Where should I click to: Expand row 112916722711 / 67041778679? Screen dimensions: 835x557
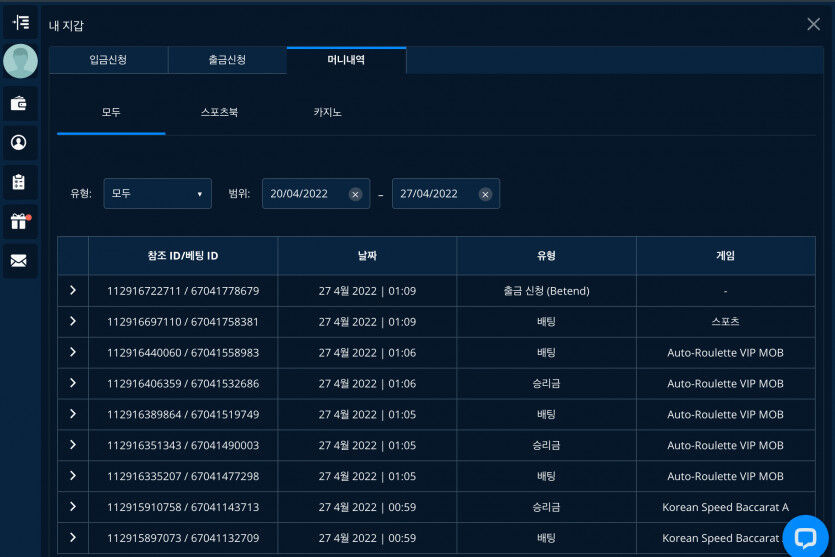point(73,290)
